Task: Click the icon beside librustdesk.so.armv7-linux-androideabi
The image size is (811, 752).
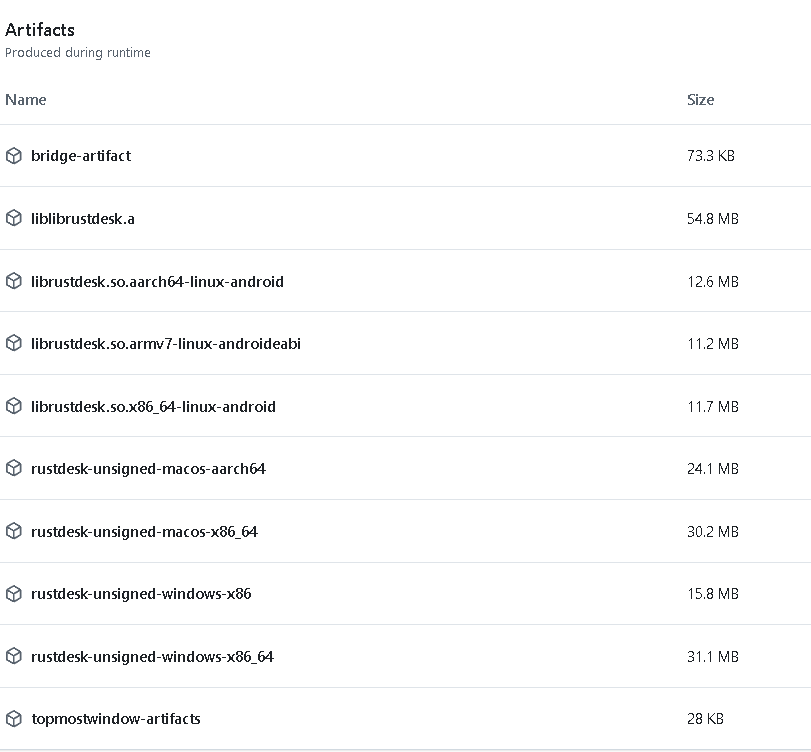Action: coord(14,343)
